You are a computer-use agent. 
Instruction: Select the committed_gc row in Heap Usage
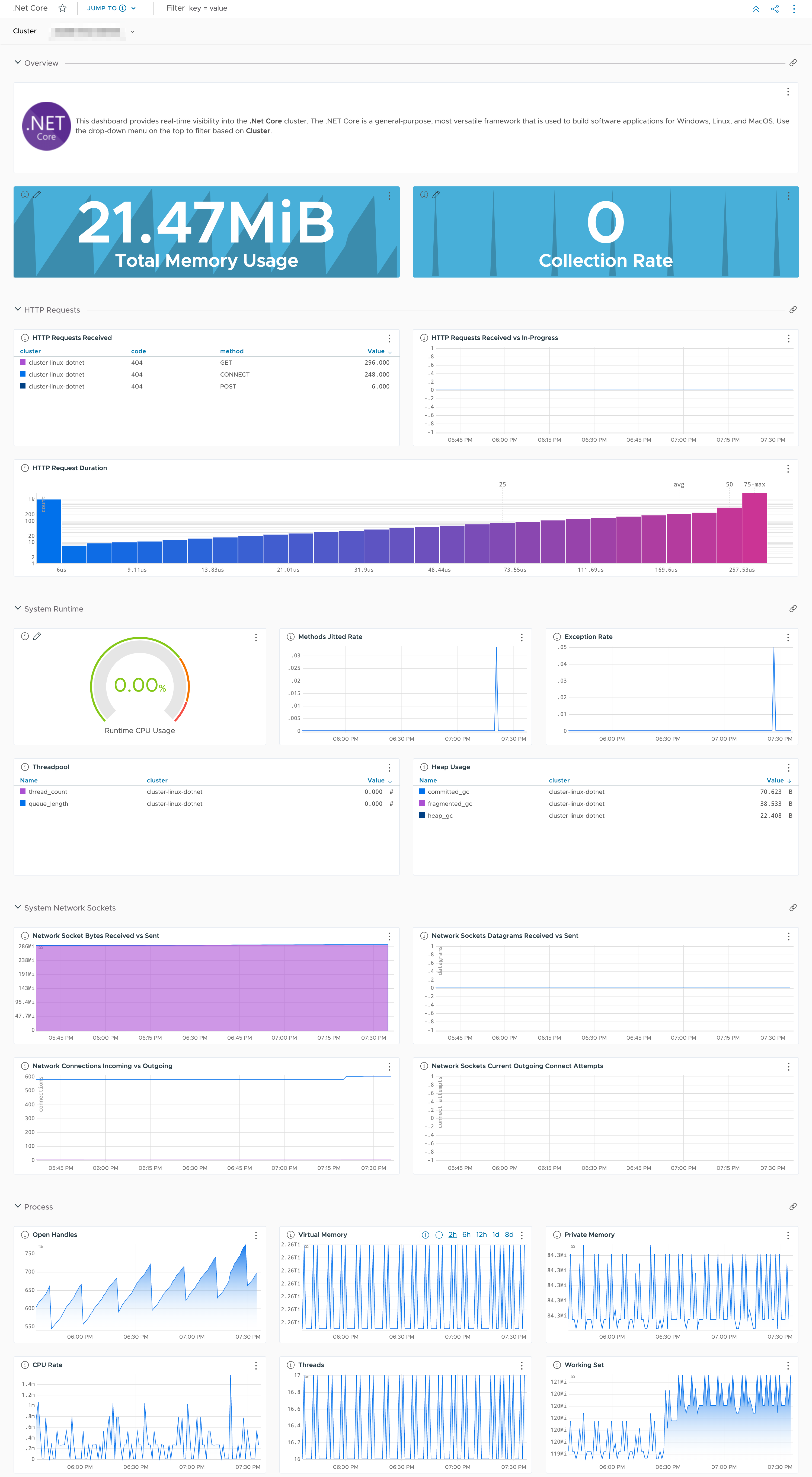point(606,792)
